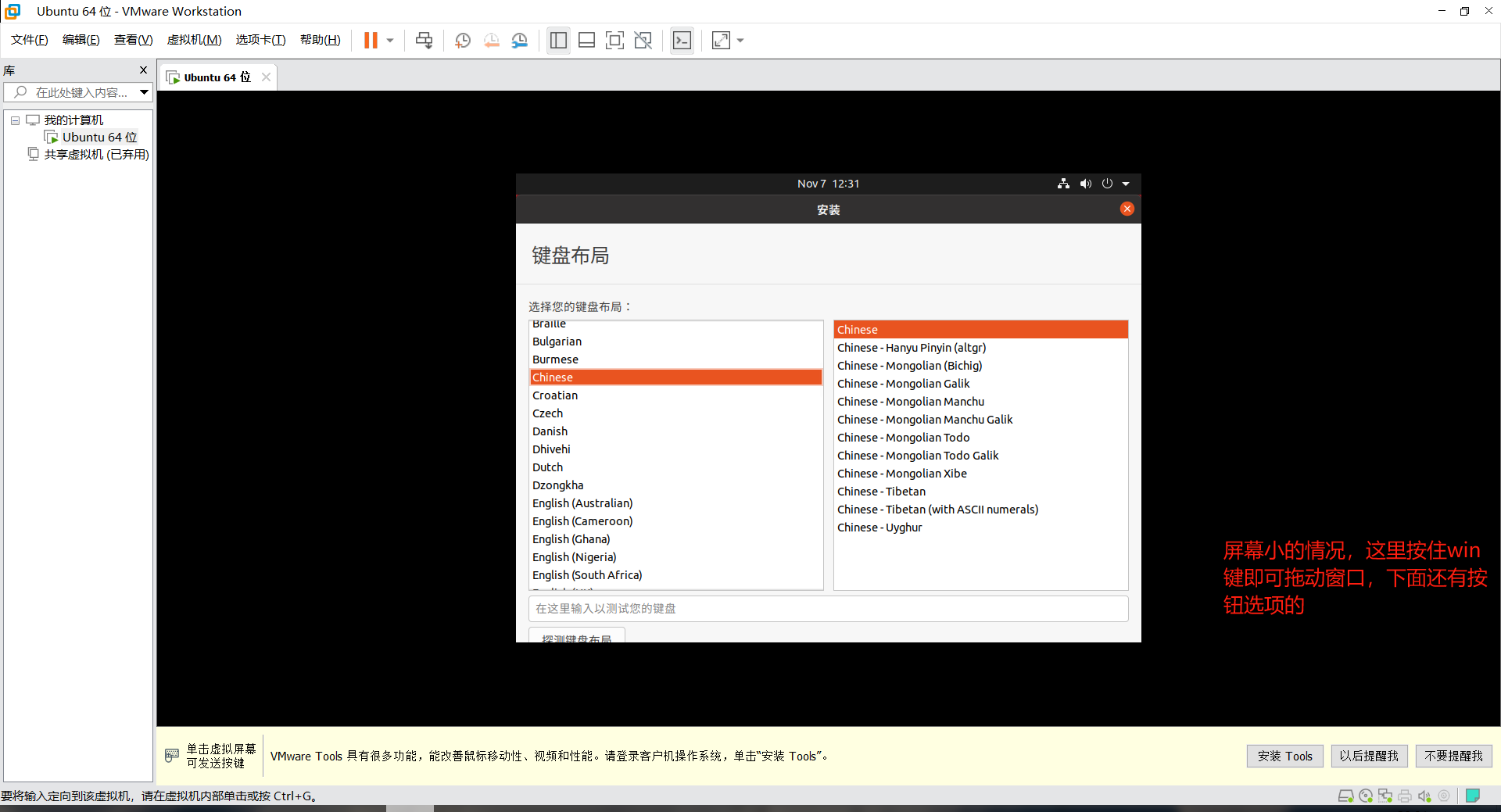Take a snapshot of the virtual machine

tap(463, 40)
